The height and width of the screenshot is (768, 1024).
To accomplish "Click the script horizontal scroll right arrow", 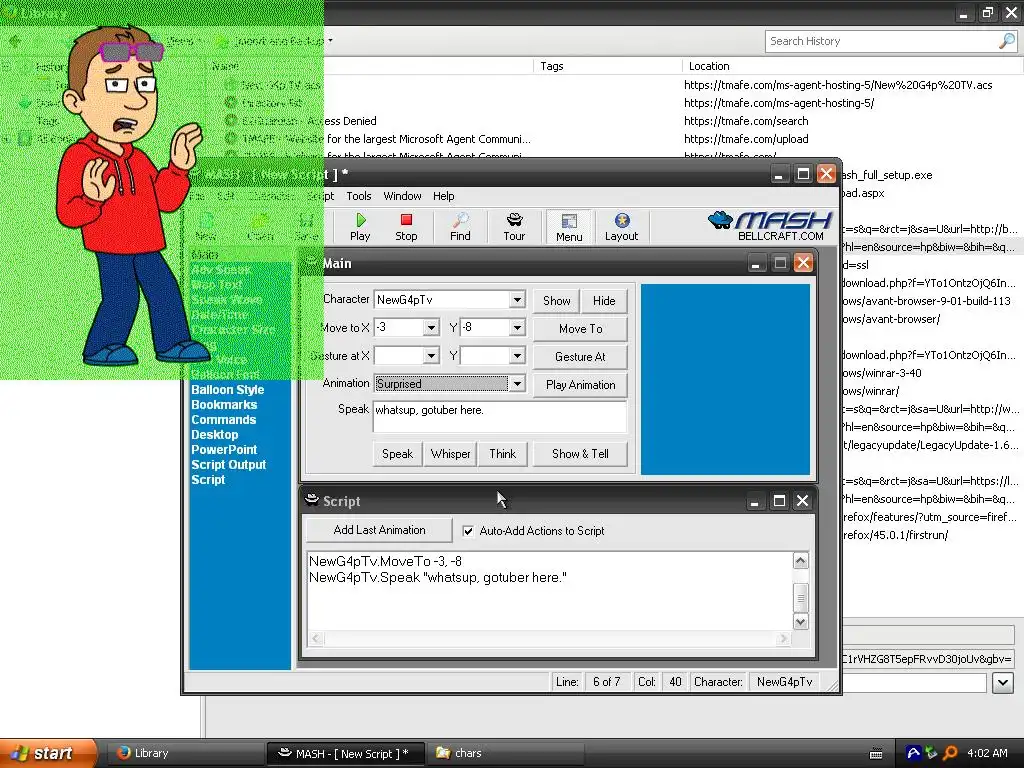I will pyautogui.click(x=784, y=639).
